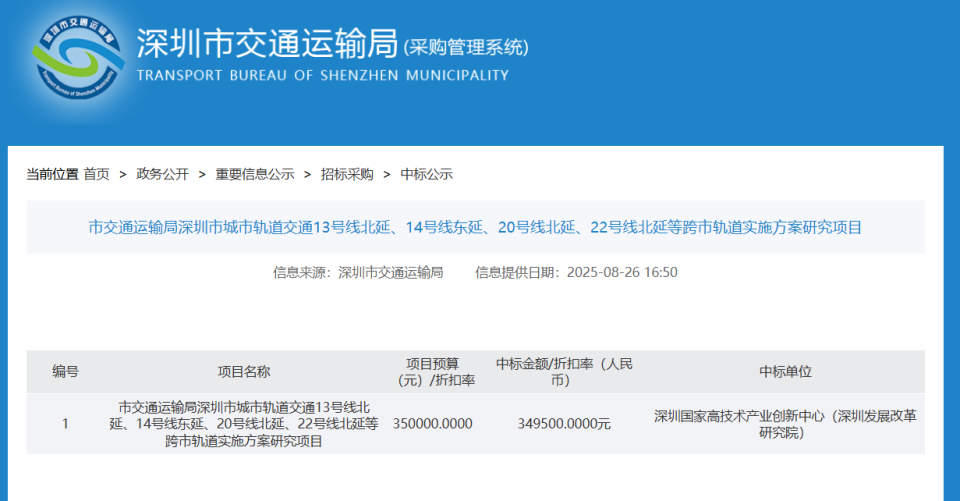Image resolution: width=960 pixels, height=501 pixels.
Task: Click the 项目名称 column header
Action: coord(244,372)
